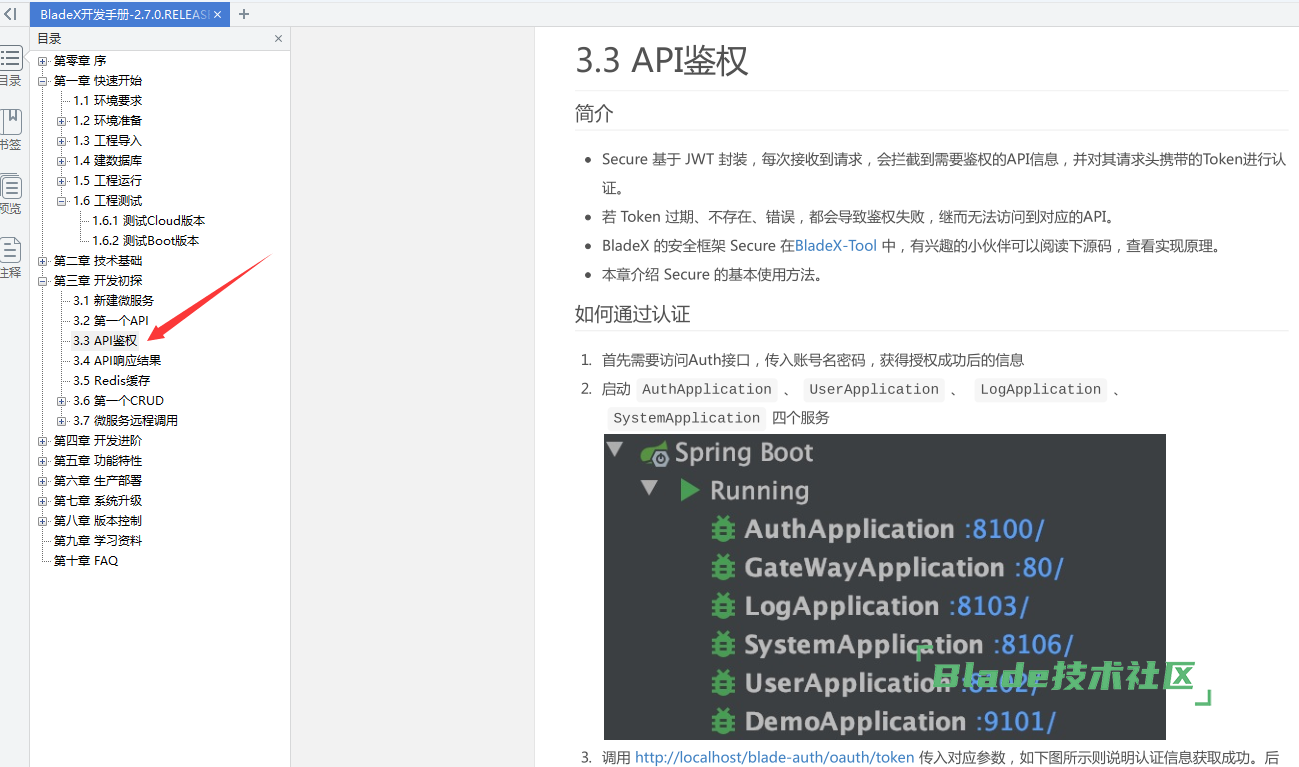Click the 如何通过认证 subheading

632,314
